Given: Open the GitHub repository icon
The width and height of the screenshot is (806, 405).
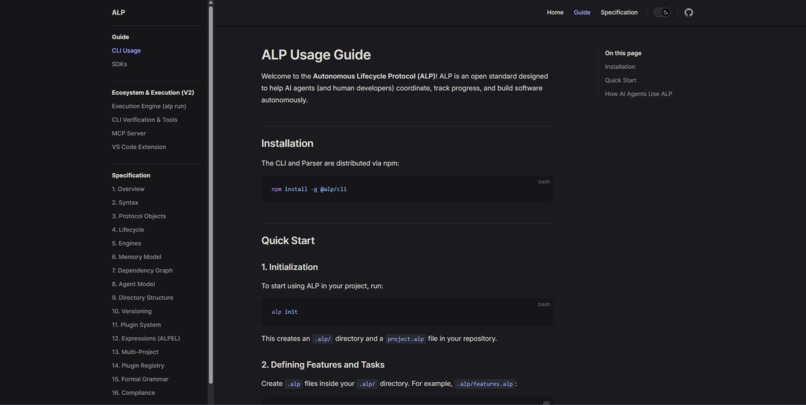Looking at the screenshot, I should point(688,12).
